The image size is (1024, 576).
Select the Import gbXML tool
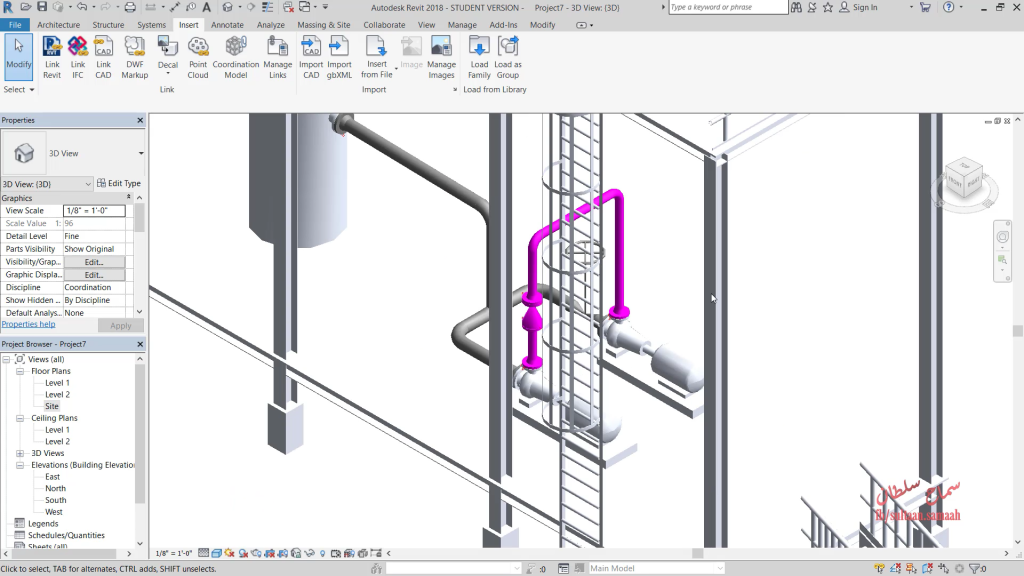click(339, 57)
